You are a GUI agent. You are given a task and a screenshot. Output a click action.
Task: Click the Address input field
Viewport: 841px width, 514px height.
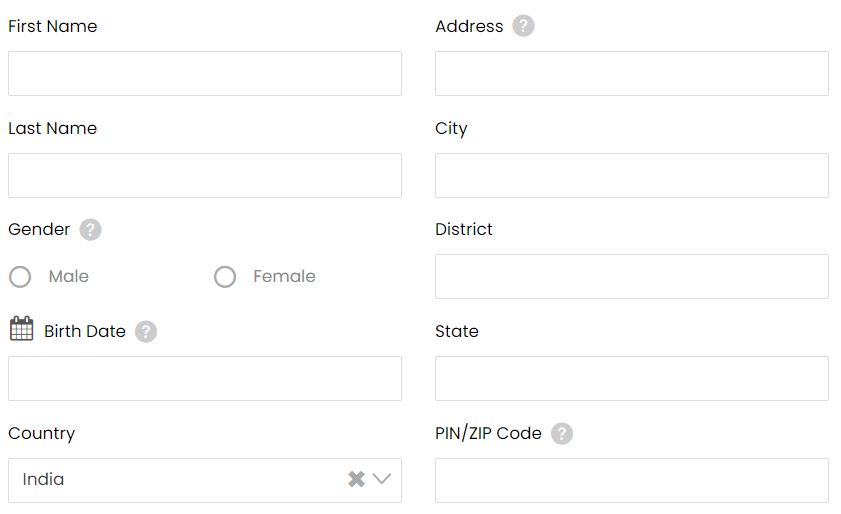(632, 74)
